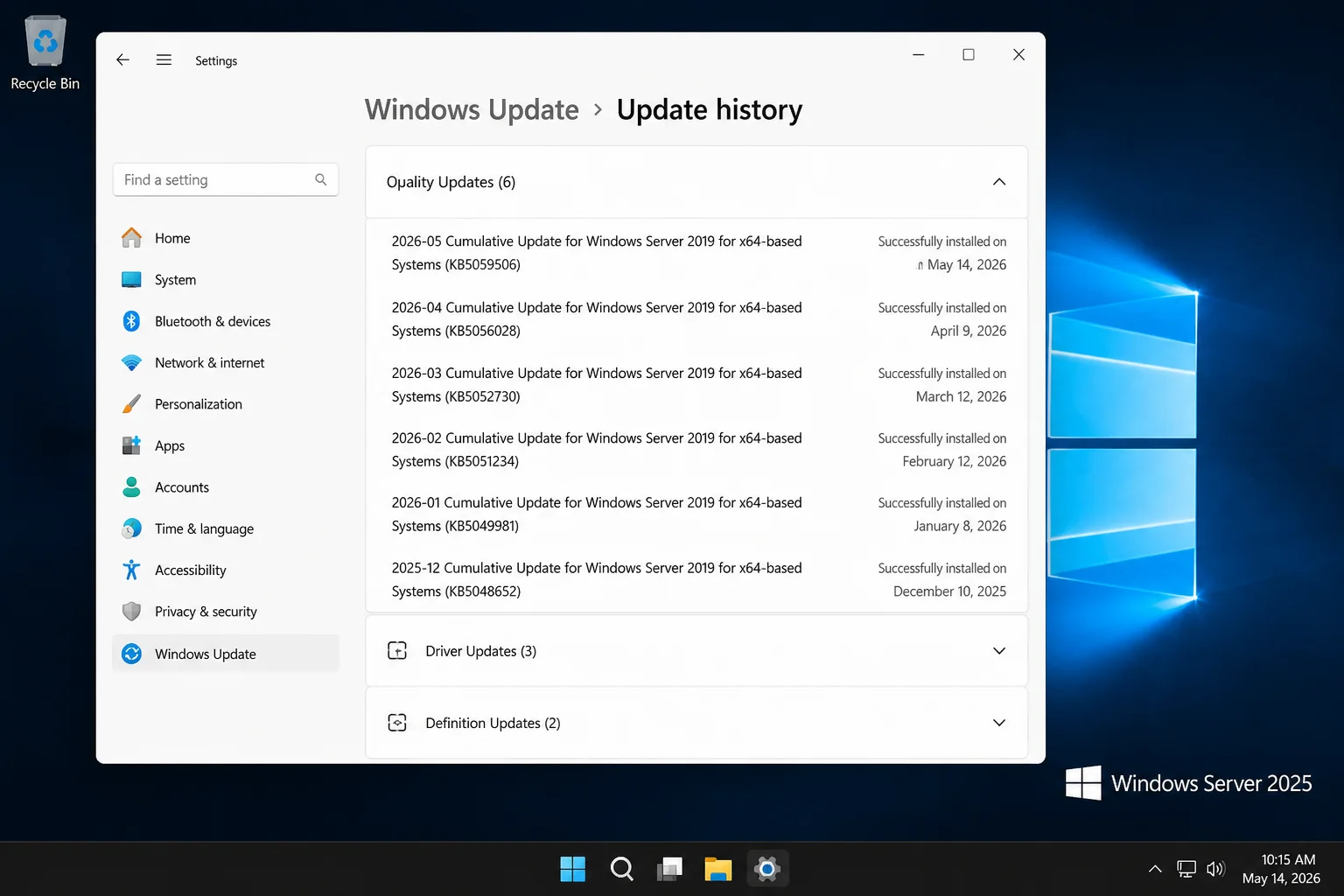Open the 2026-03 Cumulative Update KB5052730 entry
This screenshot has width=1344, height=896.
pos(696,385)
